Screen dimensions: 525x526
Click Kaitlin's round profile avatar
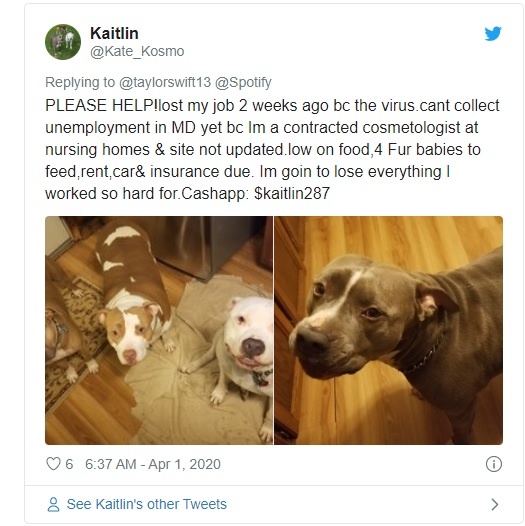pos(63,42)
